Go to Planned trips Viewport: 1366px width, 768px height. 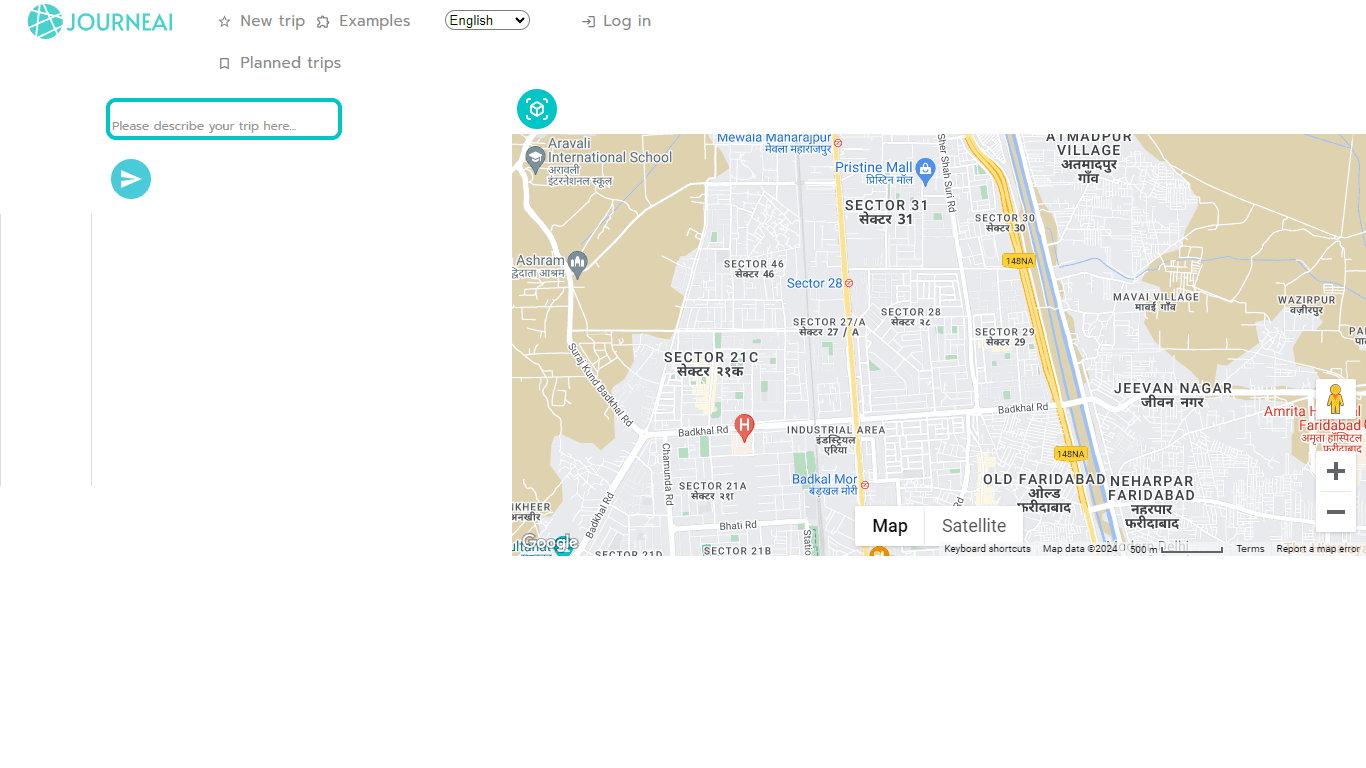pyautogui.click(x=280, y=63)
